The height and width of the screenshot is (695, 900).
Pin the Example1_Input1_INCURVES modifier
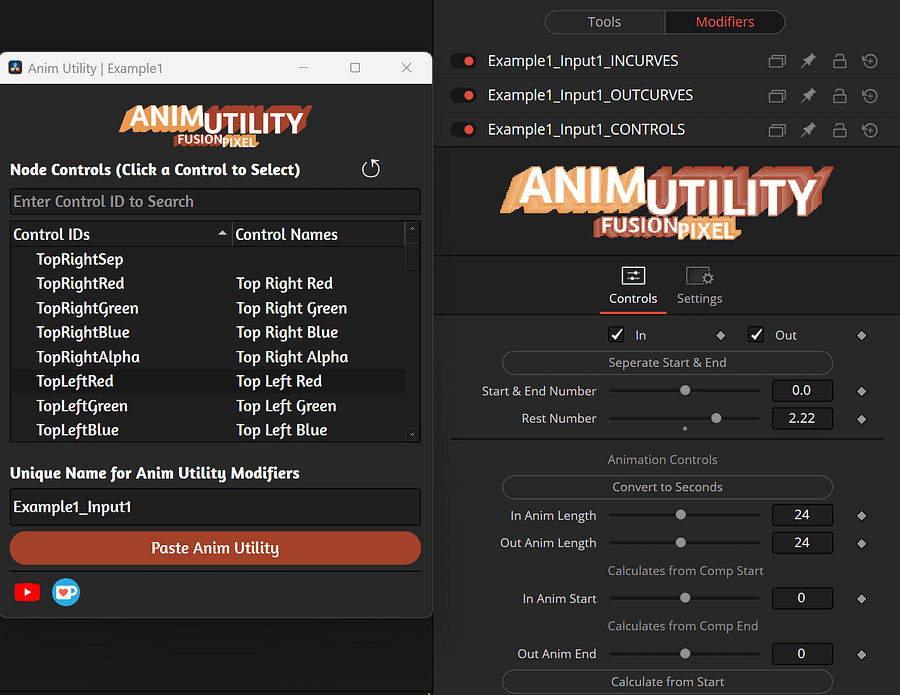pos(808,60)
